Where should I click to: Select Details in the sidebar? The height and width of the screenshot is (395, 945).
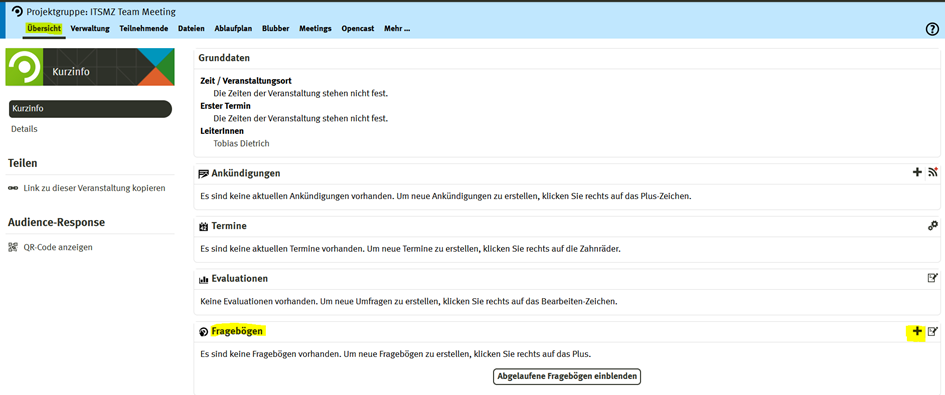pos(24,129)
